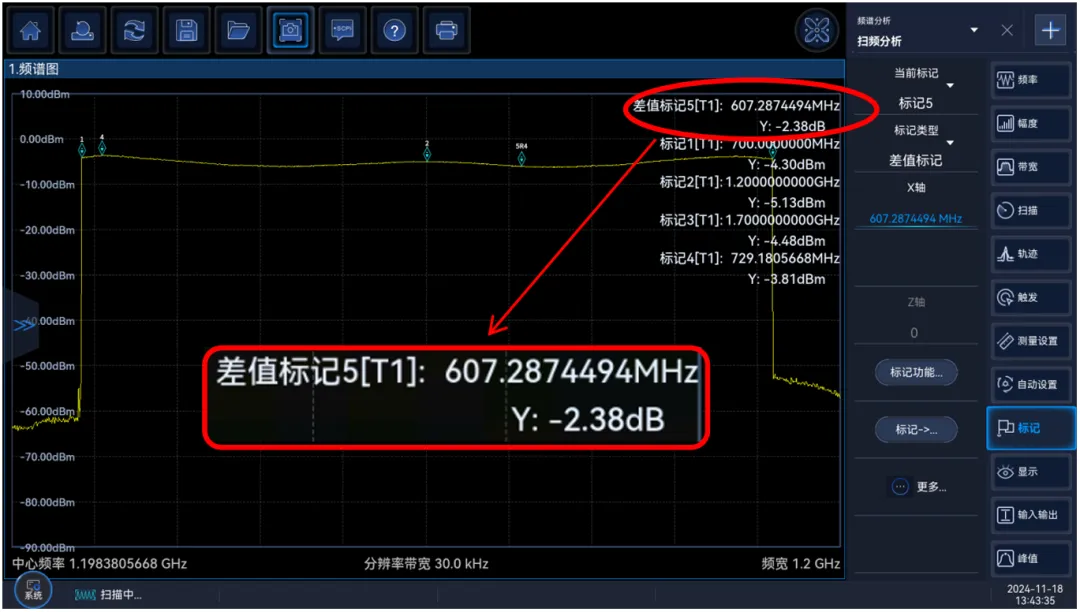Screen dimensions: 1080x612
Task: Click the refresh arrows toolbar icon
Action: coord(134,31)
